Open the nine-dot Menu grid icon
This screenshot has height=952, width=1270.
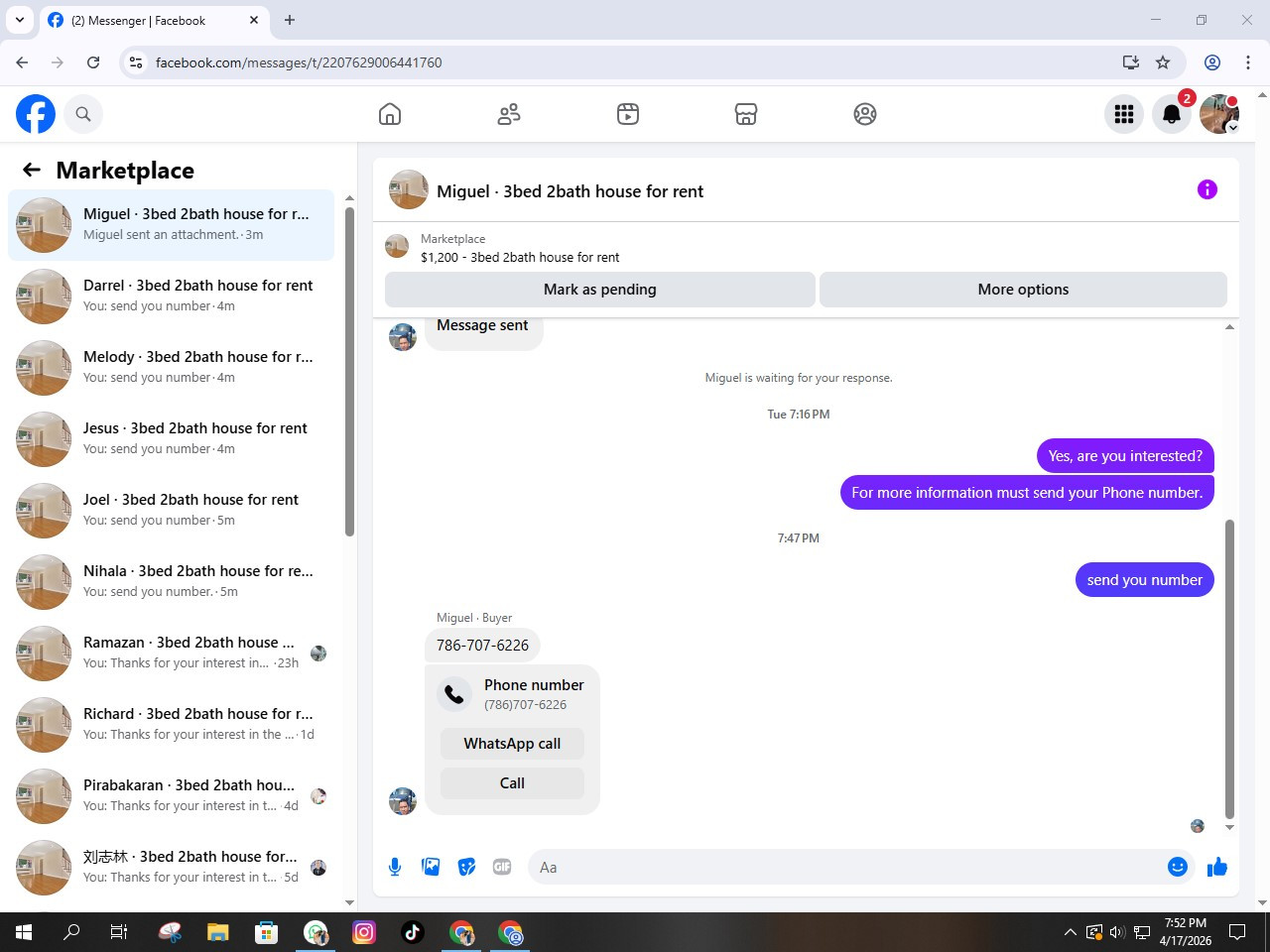pos(1124,114)
